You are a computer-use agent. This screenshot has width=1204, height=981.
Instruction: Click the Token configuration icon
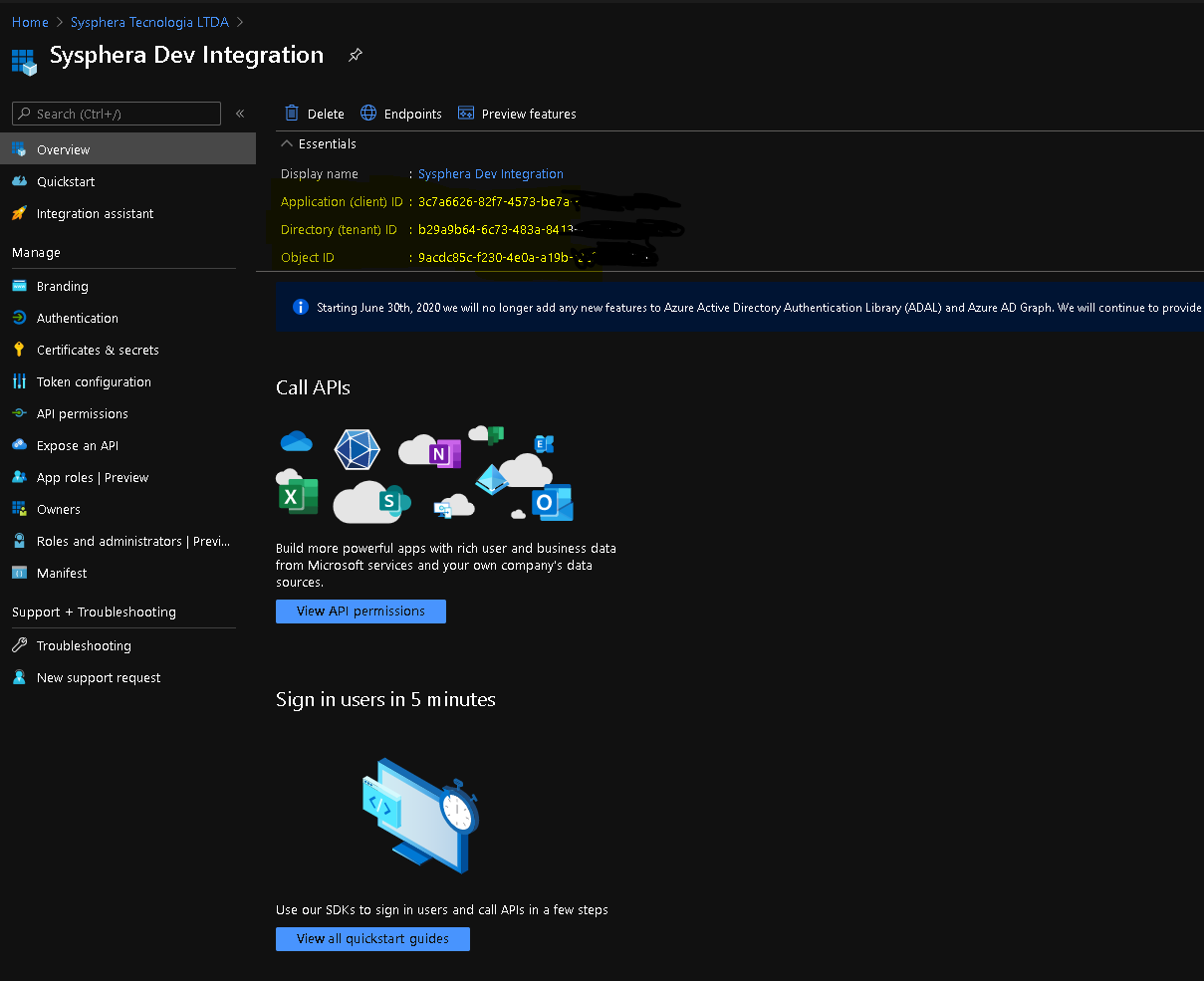(x=19, y=381)
